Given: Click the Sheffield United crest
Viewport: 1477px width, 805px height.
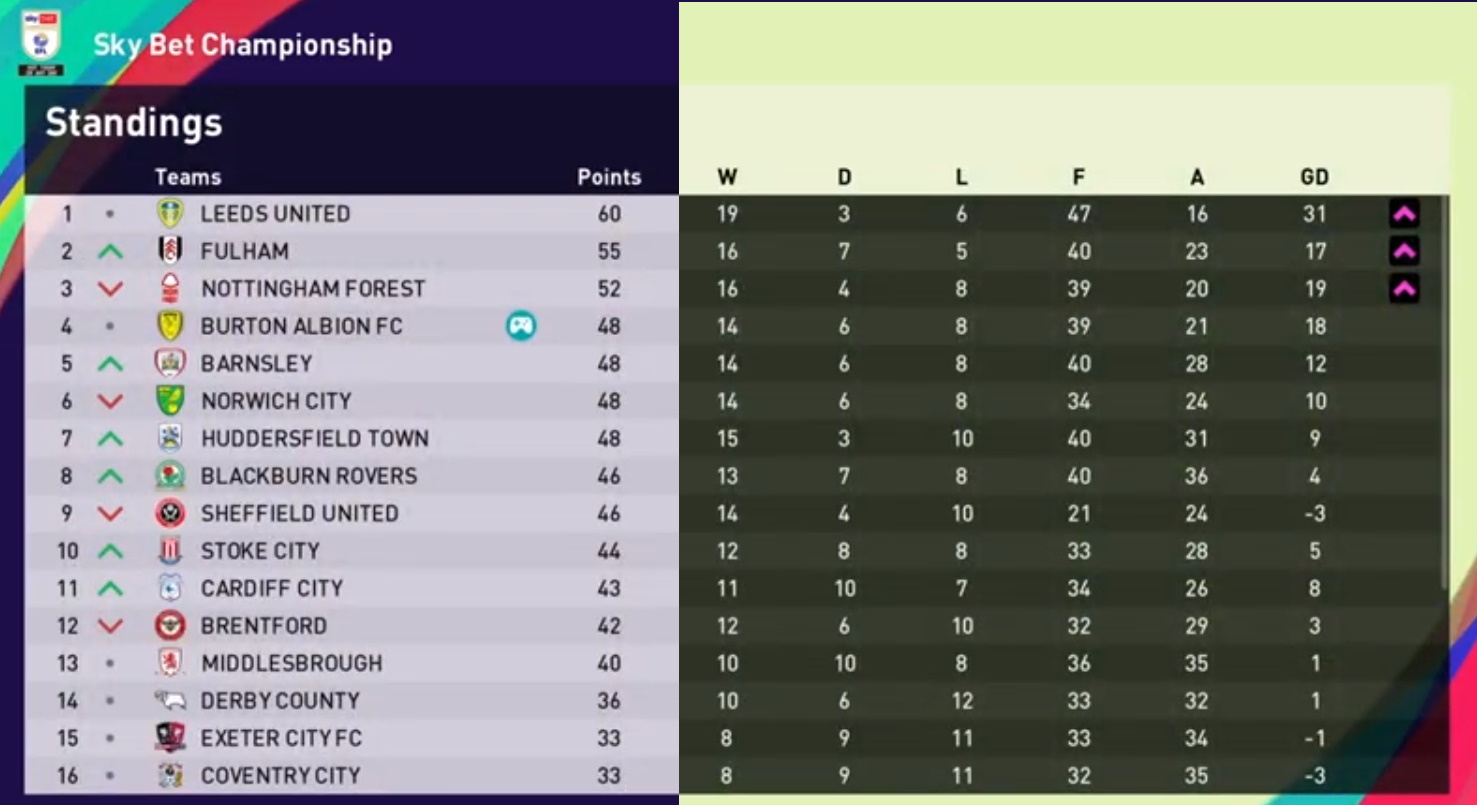Looking at the screenshot, I should pos(170,513).
